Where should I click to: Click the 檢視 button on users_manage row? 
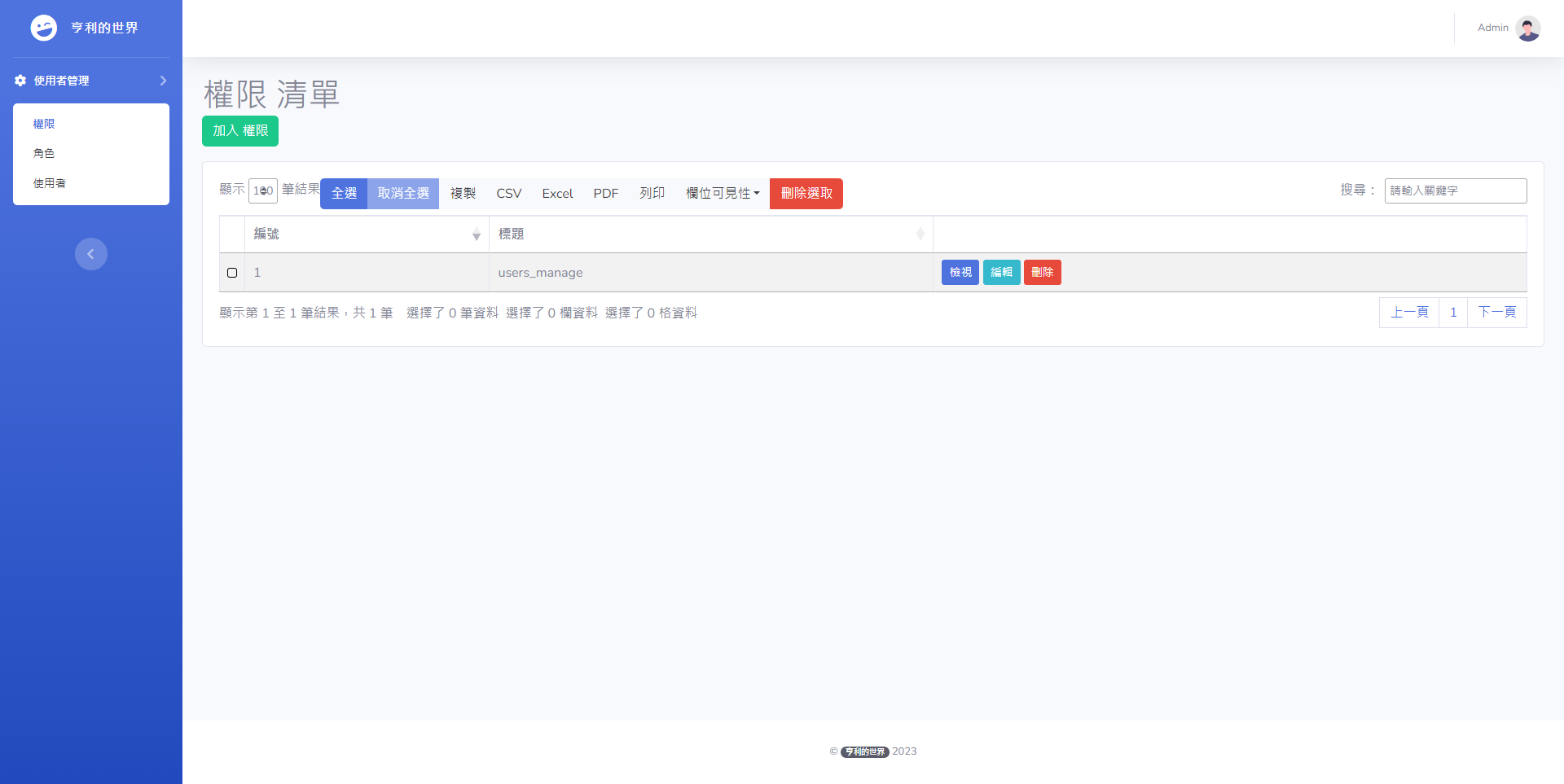coord(960,272)
